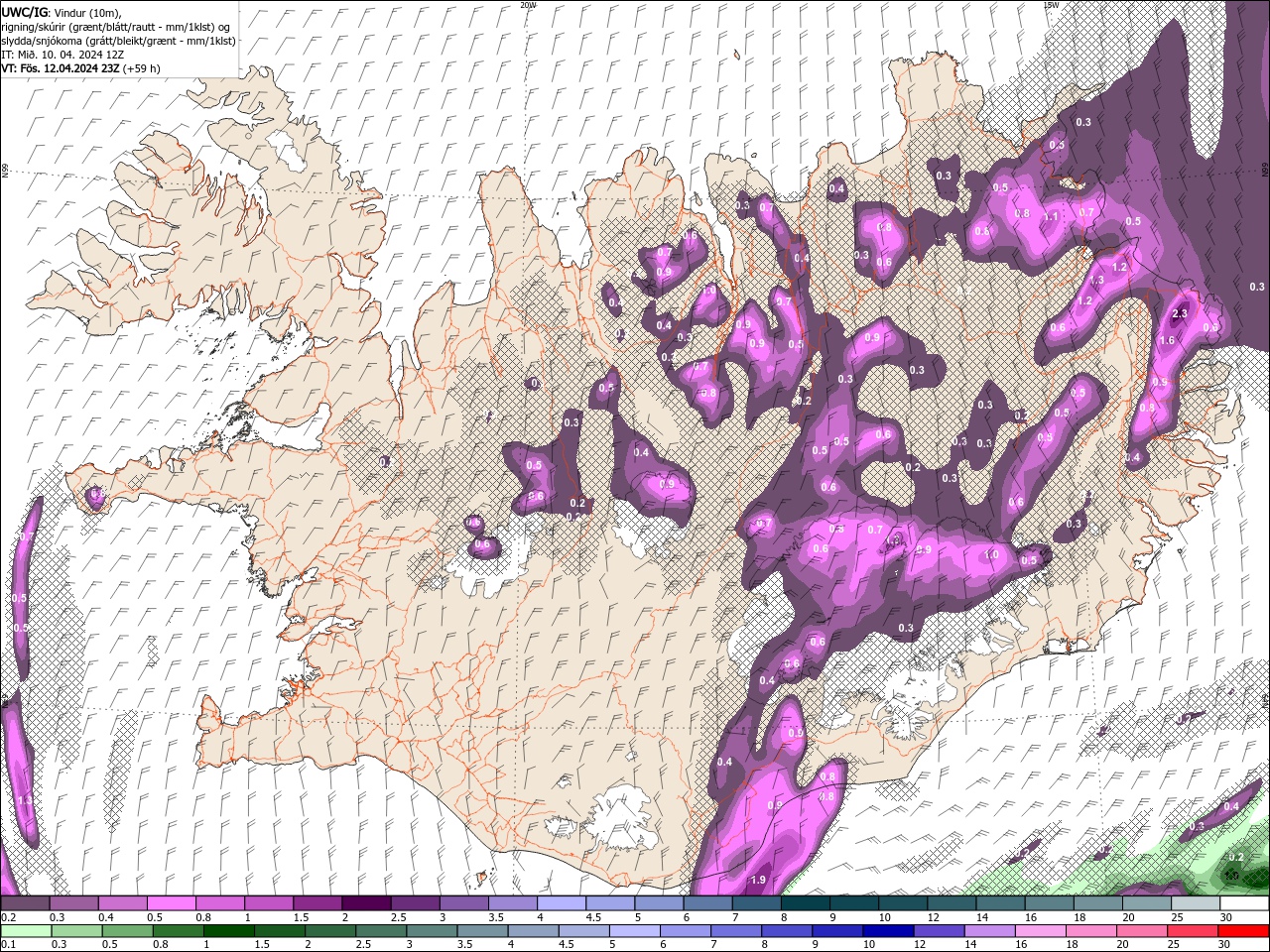Screen dimensions: 1270x952
Task: Click the 'slydda/snjókoma' legend description line
Action: coord(118,41)
